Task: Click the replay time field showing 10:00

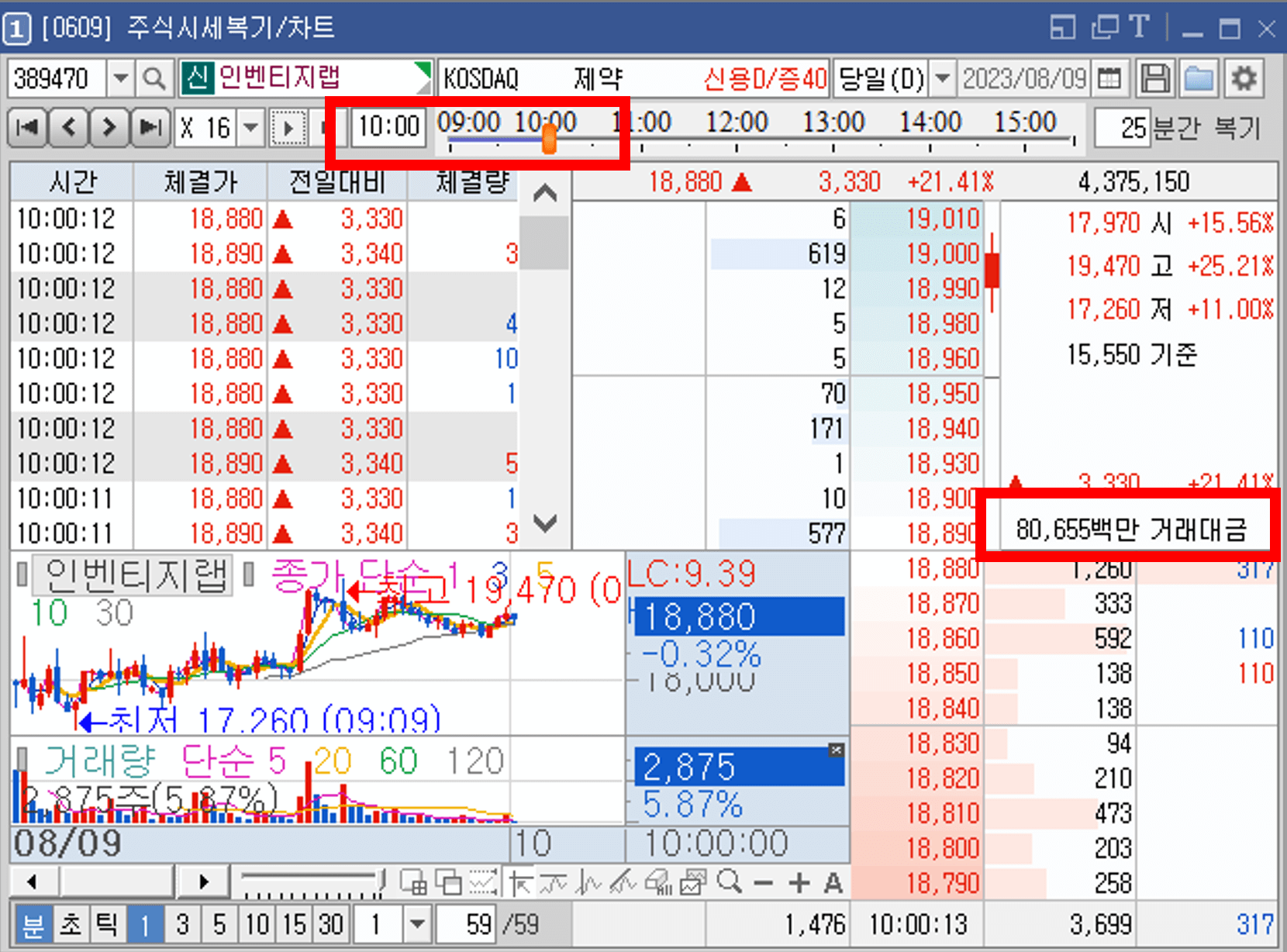Action: 388,126
